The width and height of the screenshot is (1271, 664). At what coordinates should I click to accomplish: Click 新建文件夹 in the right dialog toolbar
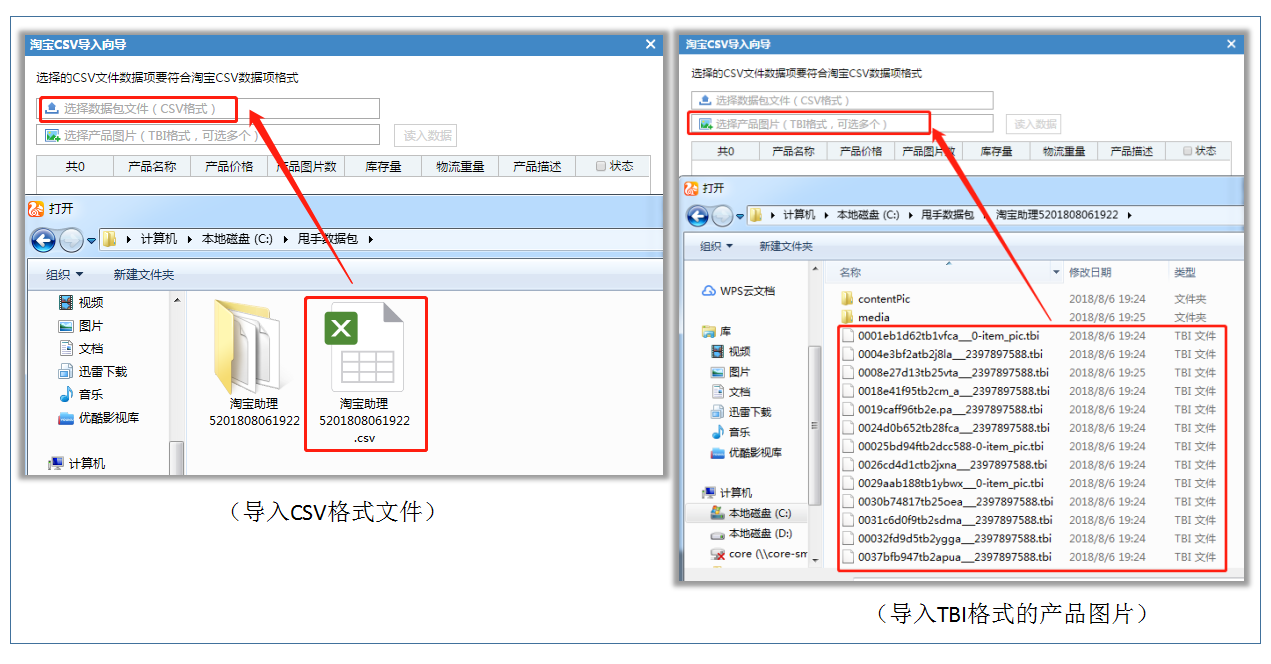pyautogui.click(x=786, y=246)
